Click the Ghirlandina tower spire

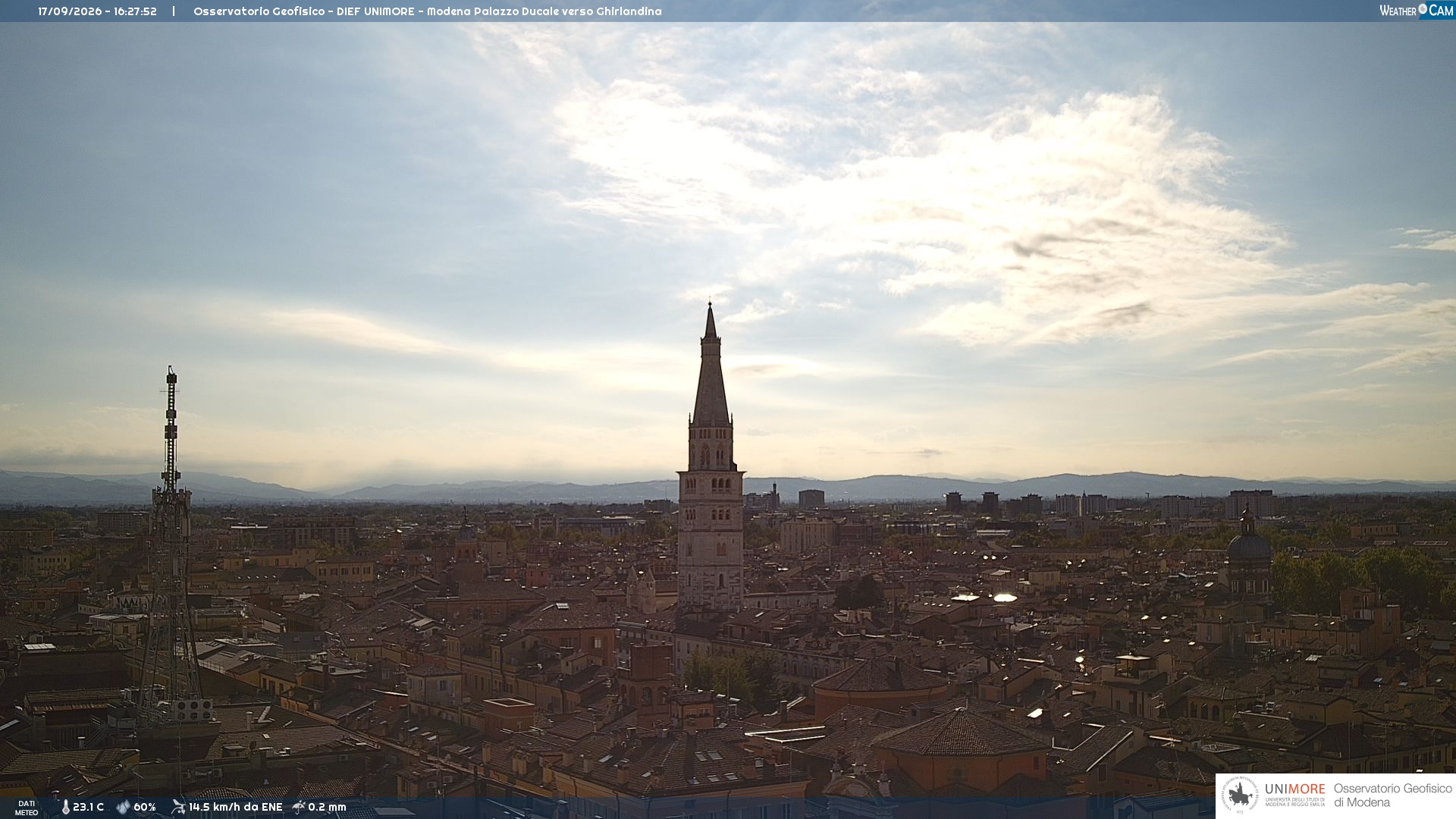[x=711, y=364]
